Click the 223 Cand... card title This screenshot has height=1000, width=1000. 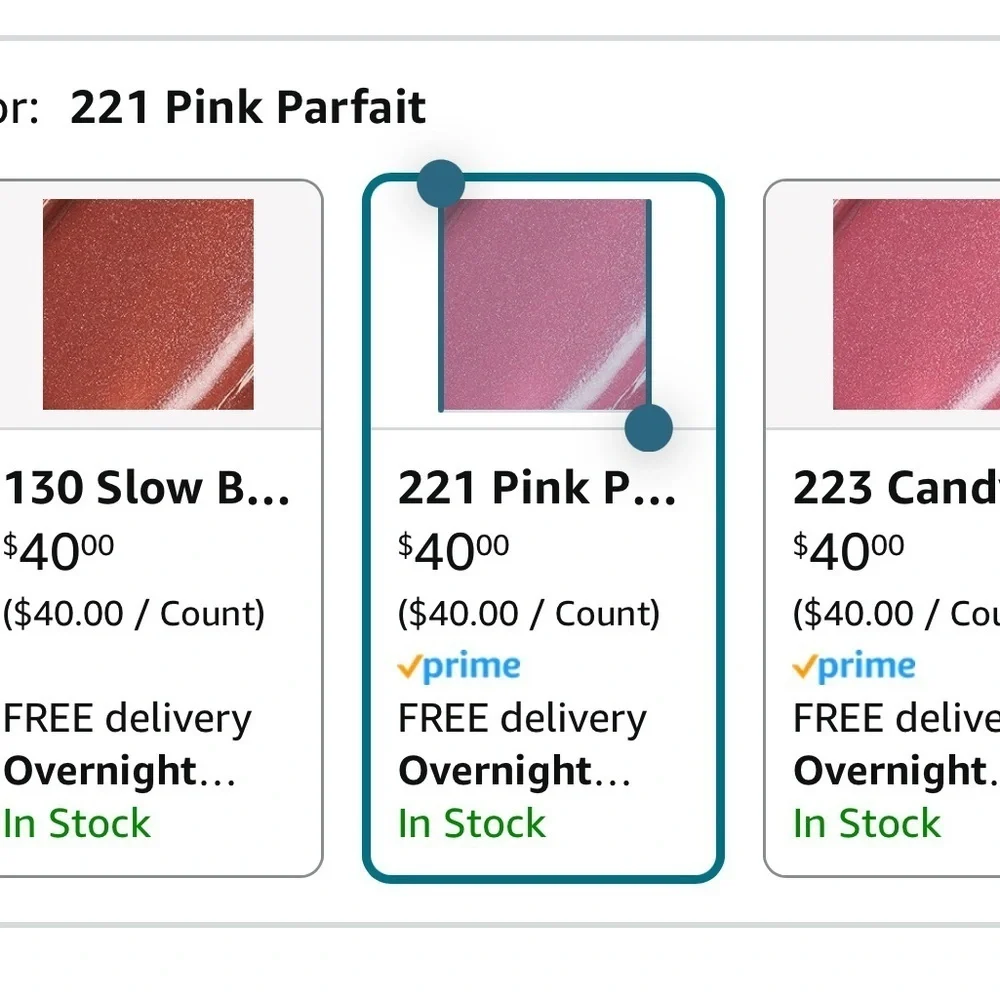[x=896, y=489]
